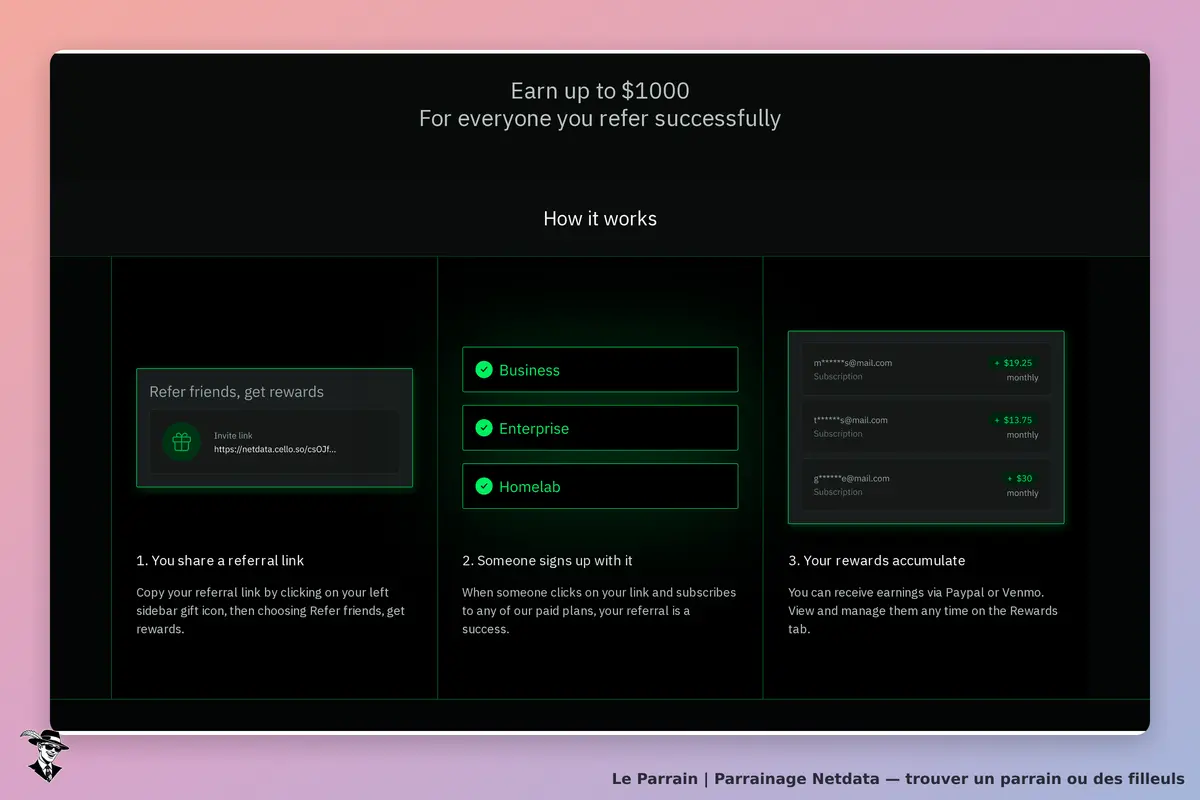
Task: Click the gift icon beside Invite link
Action: tap(181, 442)
